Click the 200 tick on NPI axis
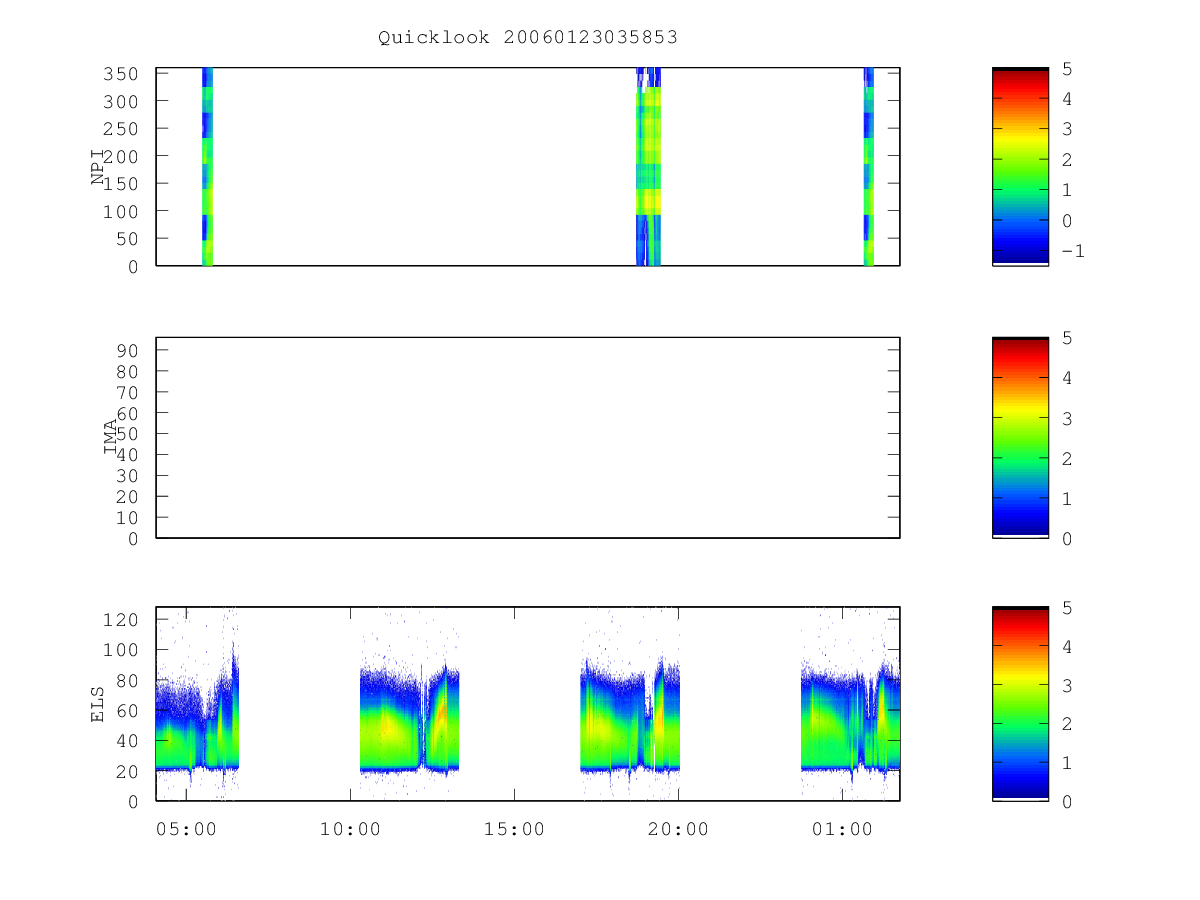1200x900 pixels. 122,156
